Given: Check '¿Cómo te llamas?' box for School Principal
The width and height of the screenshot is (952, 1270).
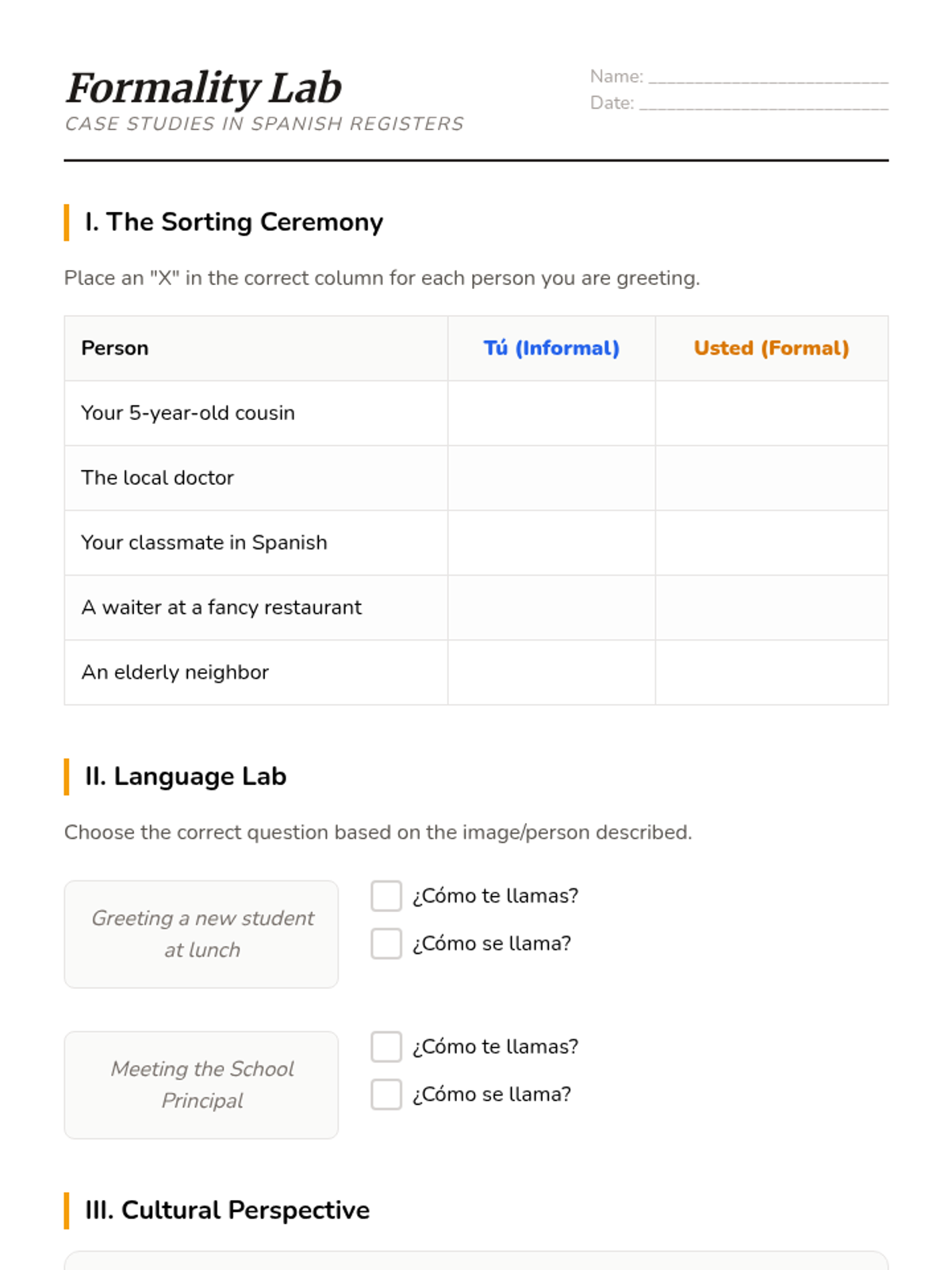Looking at the screenshot, I should pos(386,1047).
